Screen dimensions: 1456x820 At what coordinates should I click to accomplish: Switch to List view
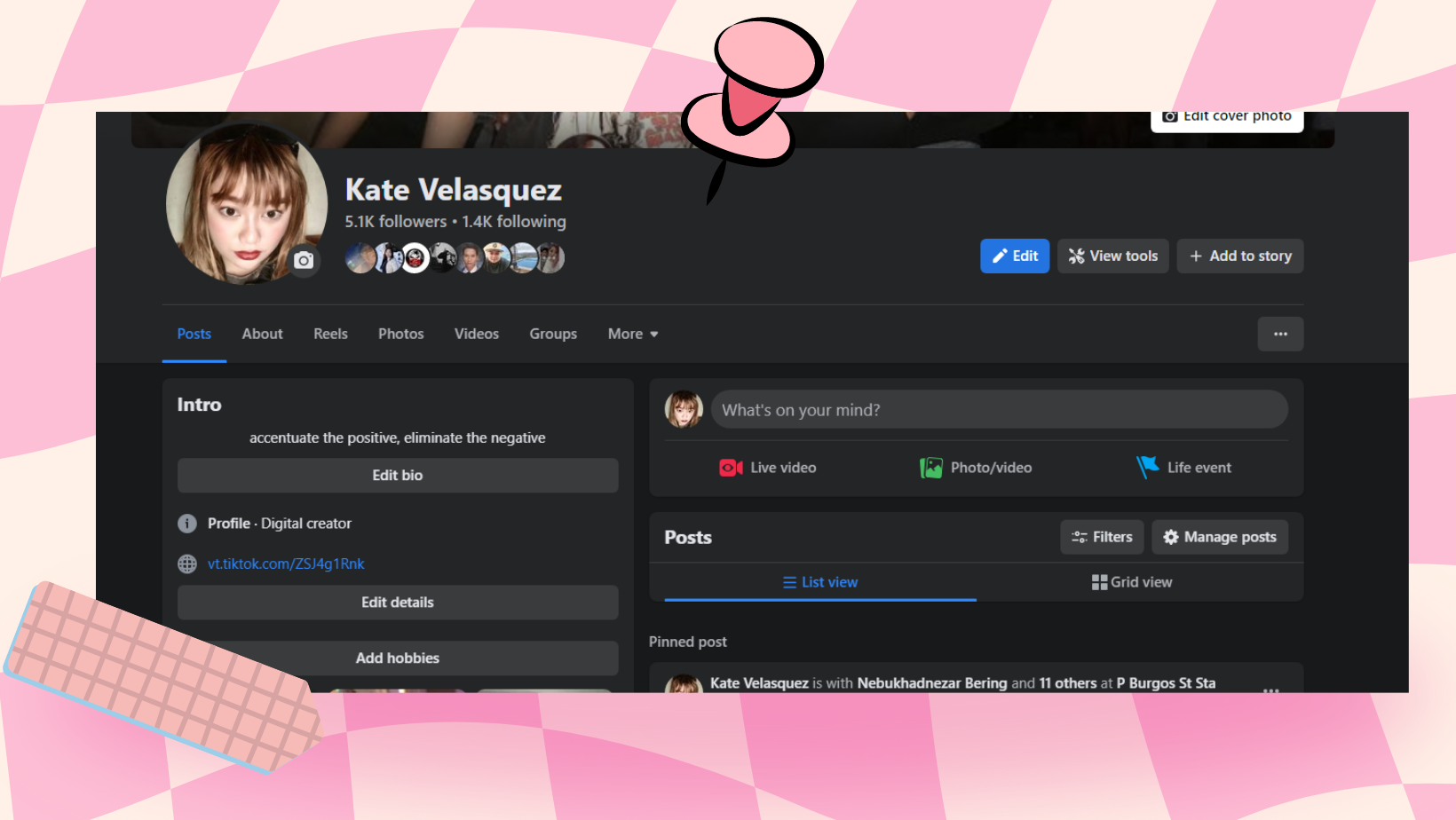click(820, 582)
